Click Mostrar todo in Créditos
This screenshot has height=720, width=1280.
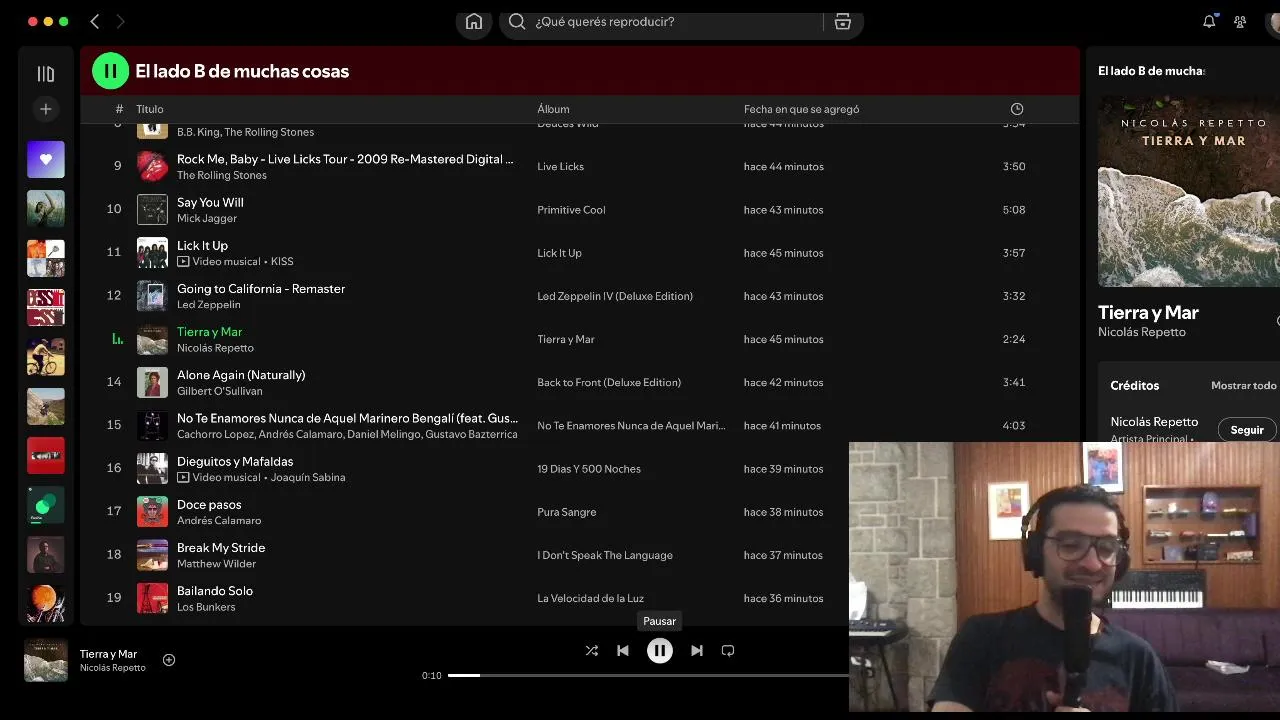pyautogui.click(x=1244, y=386)
